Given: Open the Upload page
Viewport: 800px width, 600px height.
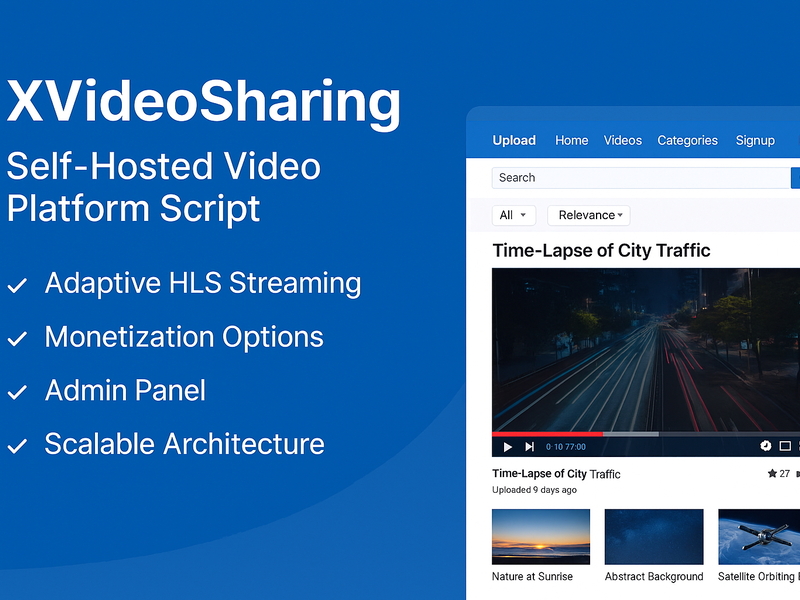Looking at the screenshot, I should (514, 140).
